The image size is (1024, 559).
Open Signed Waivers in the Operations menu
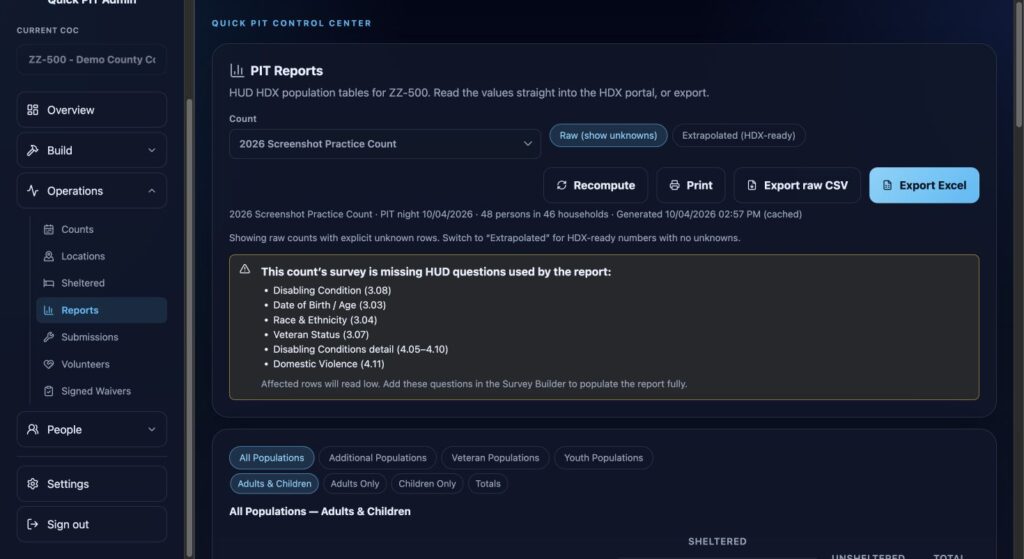[x=101, y=391]
